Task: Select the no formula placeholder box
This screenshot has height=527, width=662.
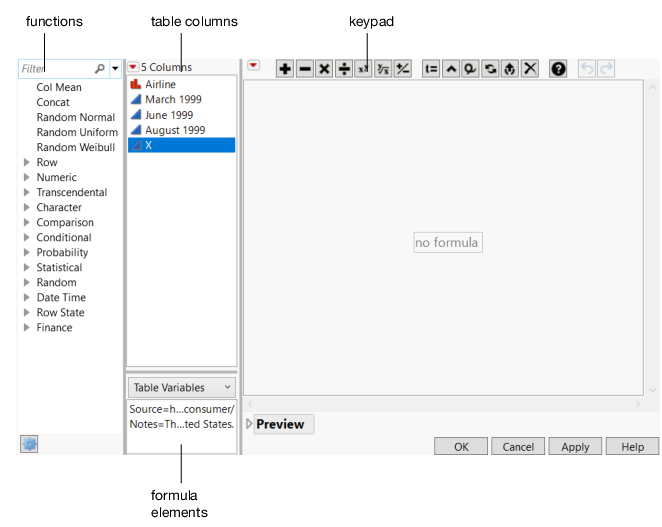Action: pyautogui.click(x=448, y=242)
